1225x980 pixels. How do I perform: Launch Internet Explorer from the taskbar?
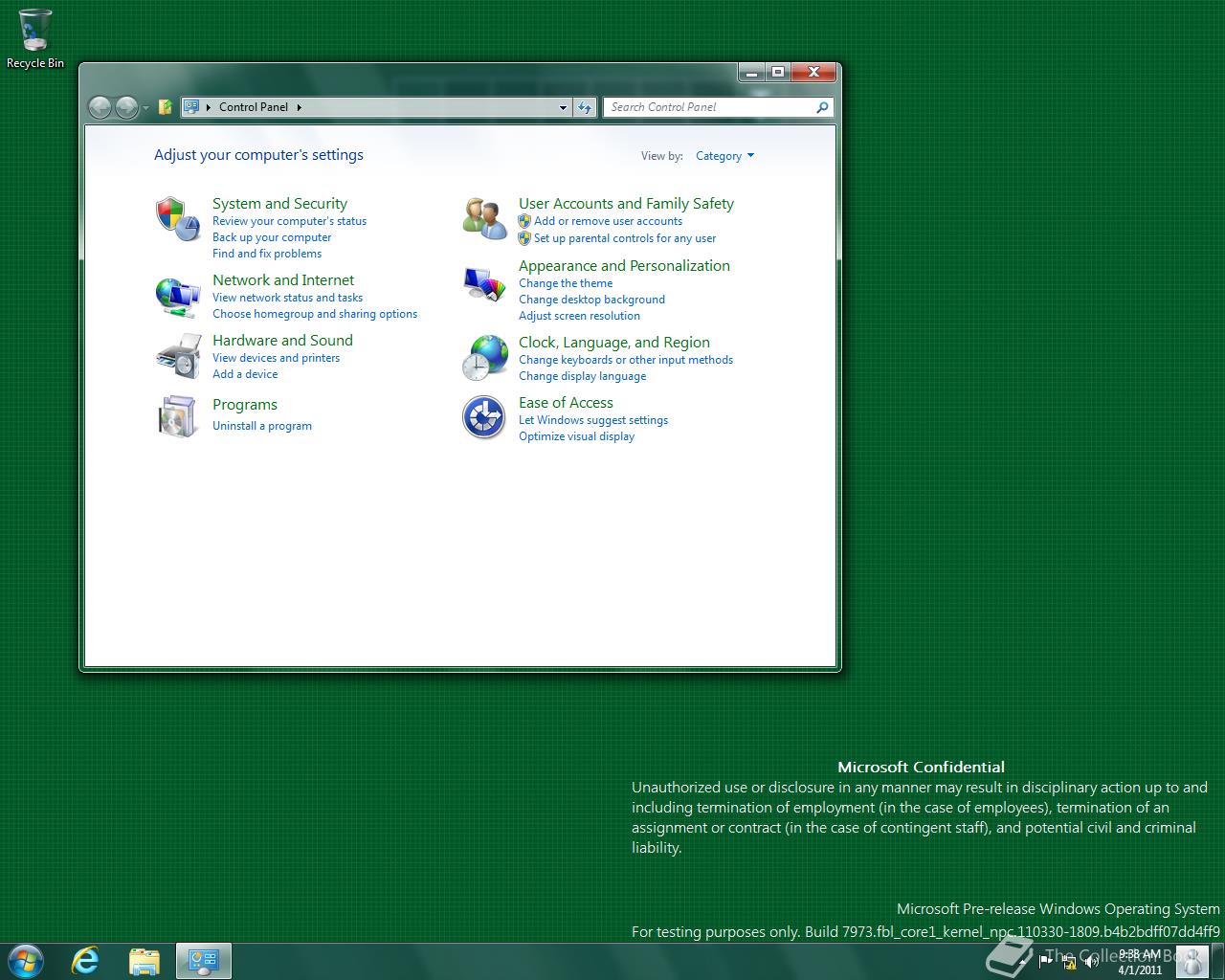(86, 961)
